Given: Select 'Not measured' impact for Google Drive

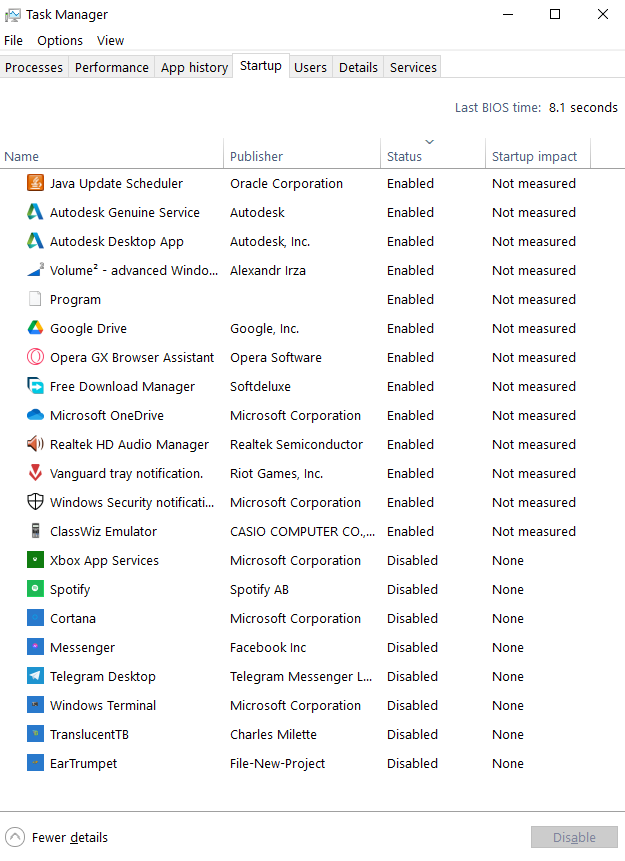Looking at the screenshot, I should pos(534,328).
